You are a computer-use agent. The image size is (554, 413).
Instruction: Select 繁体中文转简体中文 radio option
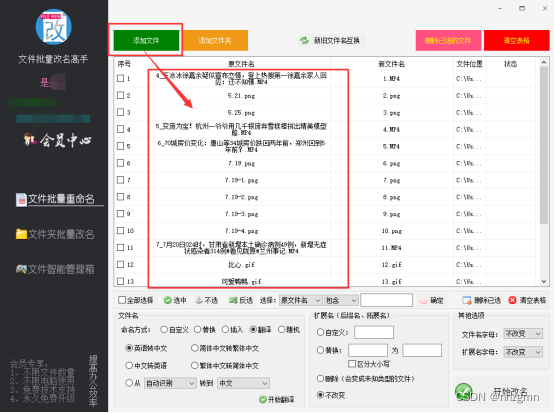click(194, 365)
